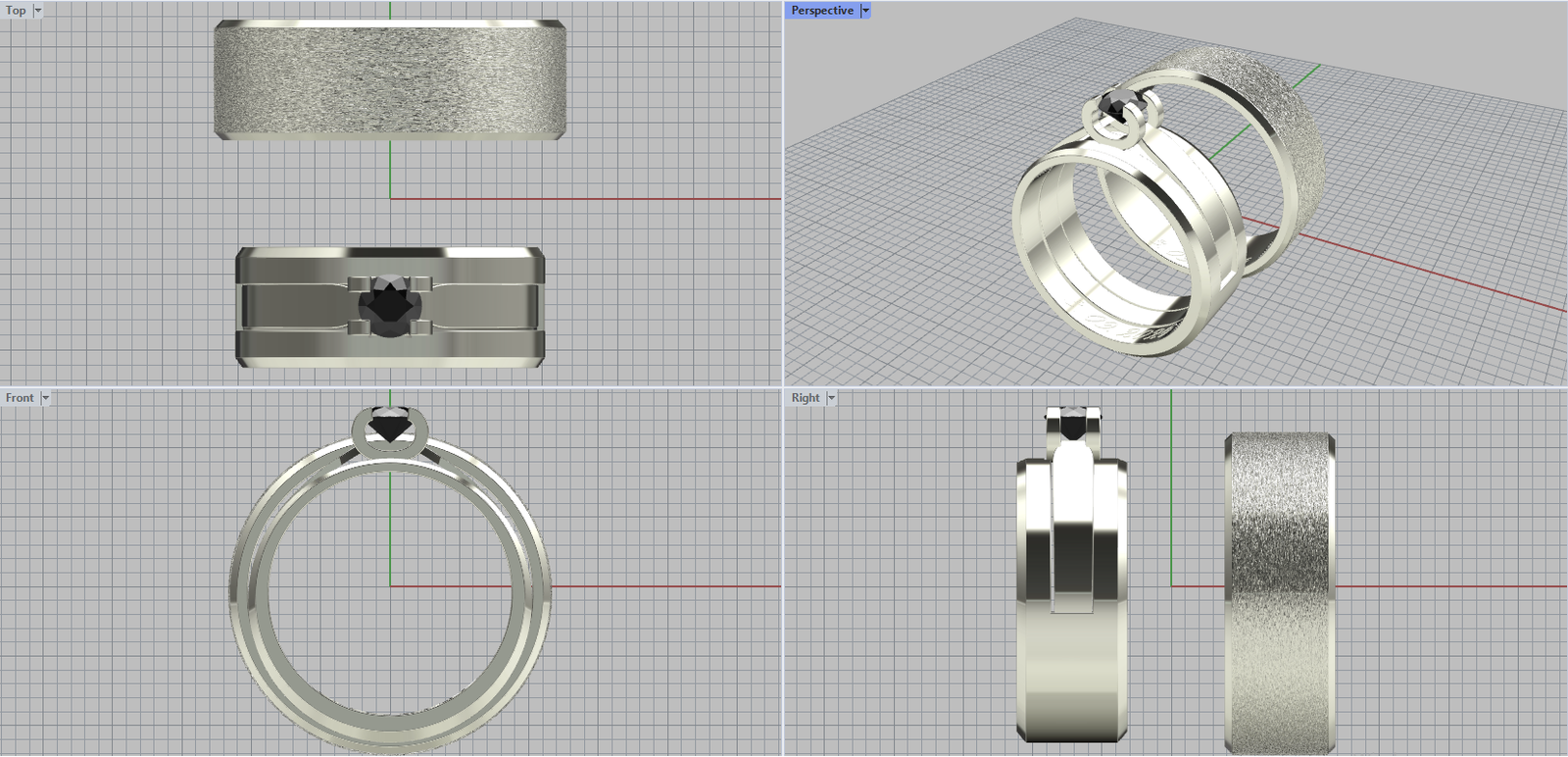The image size is (1568, 757).
Task: Activate the Right viewport title
Action: coord(806,398)
